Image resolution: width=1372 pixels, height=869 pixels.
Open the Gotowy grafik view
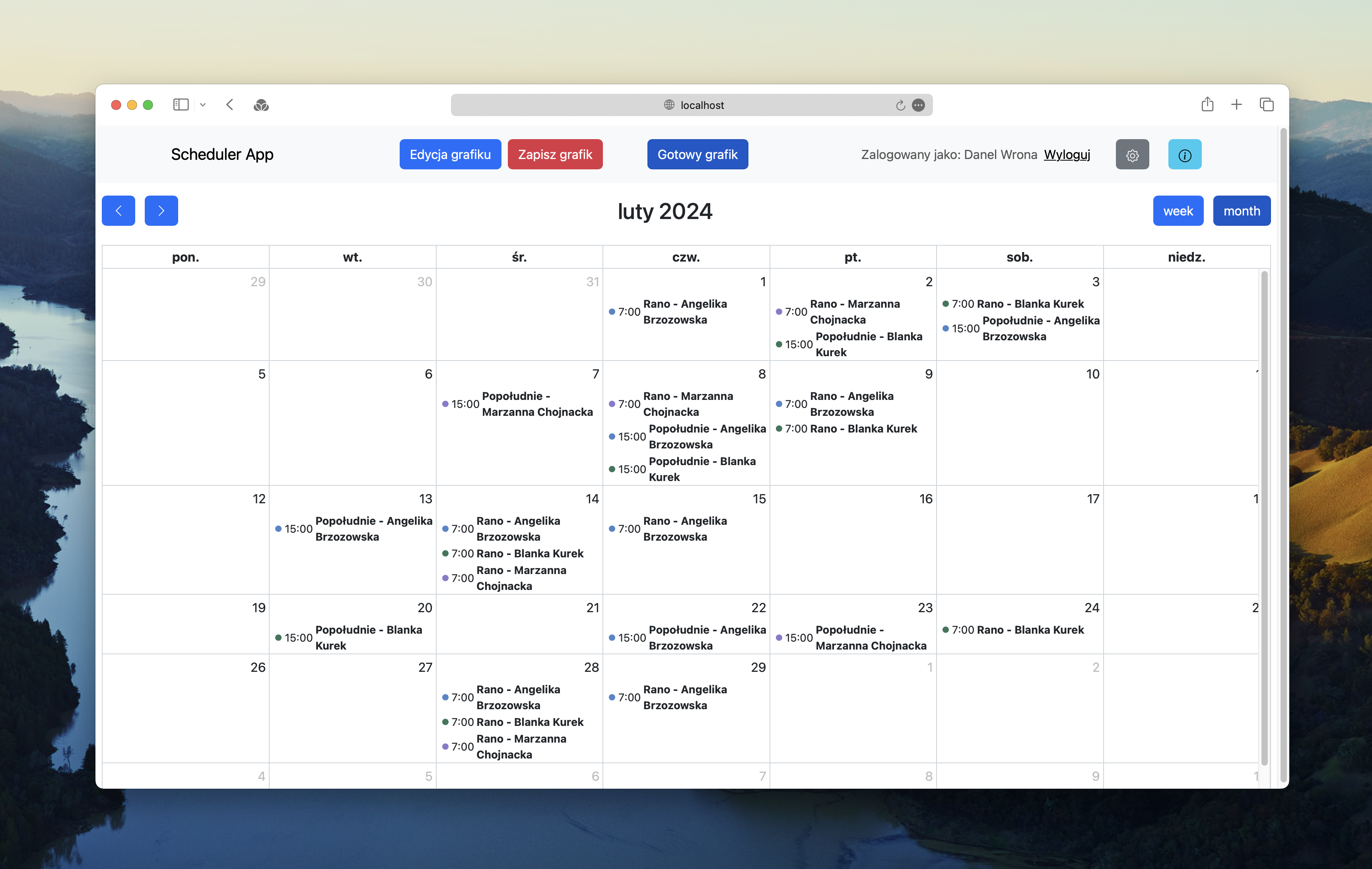click(698, 154)
